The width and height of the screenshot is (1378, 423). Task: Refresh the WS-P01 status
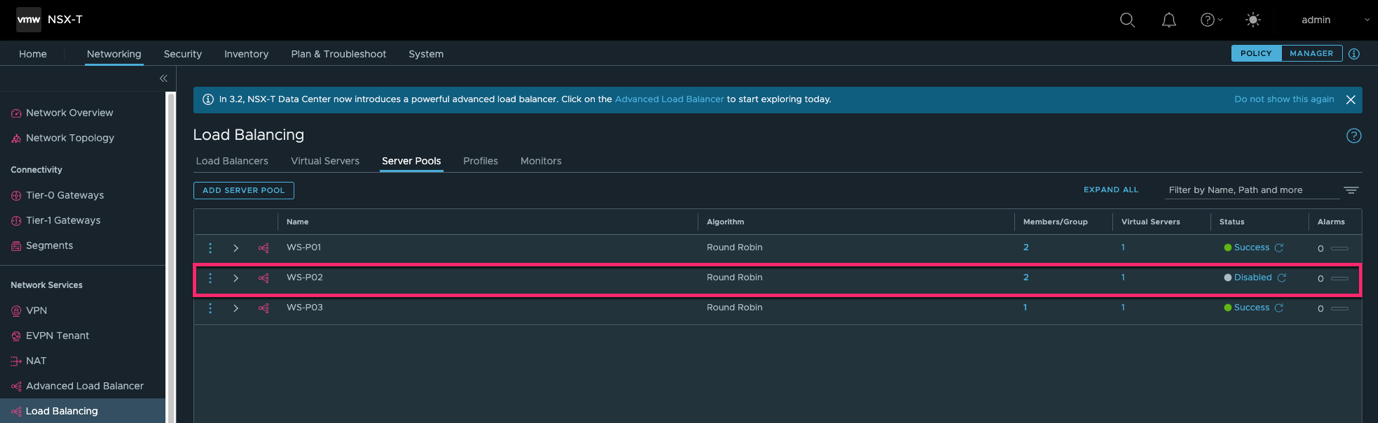[x=1279, y=248]
